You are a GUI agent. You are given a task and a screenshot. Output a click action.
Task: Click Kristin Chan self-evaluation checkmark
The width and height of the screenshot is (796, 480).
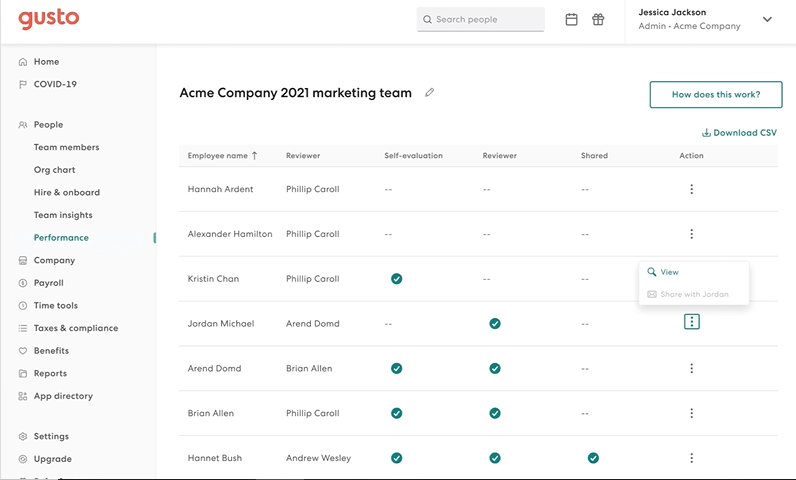coord(396,279)
